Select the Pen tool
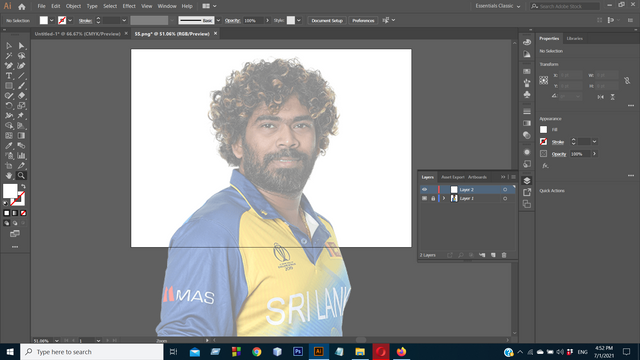Viewport: 640px width, 360px height. point(9,66)
